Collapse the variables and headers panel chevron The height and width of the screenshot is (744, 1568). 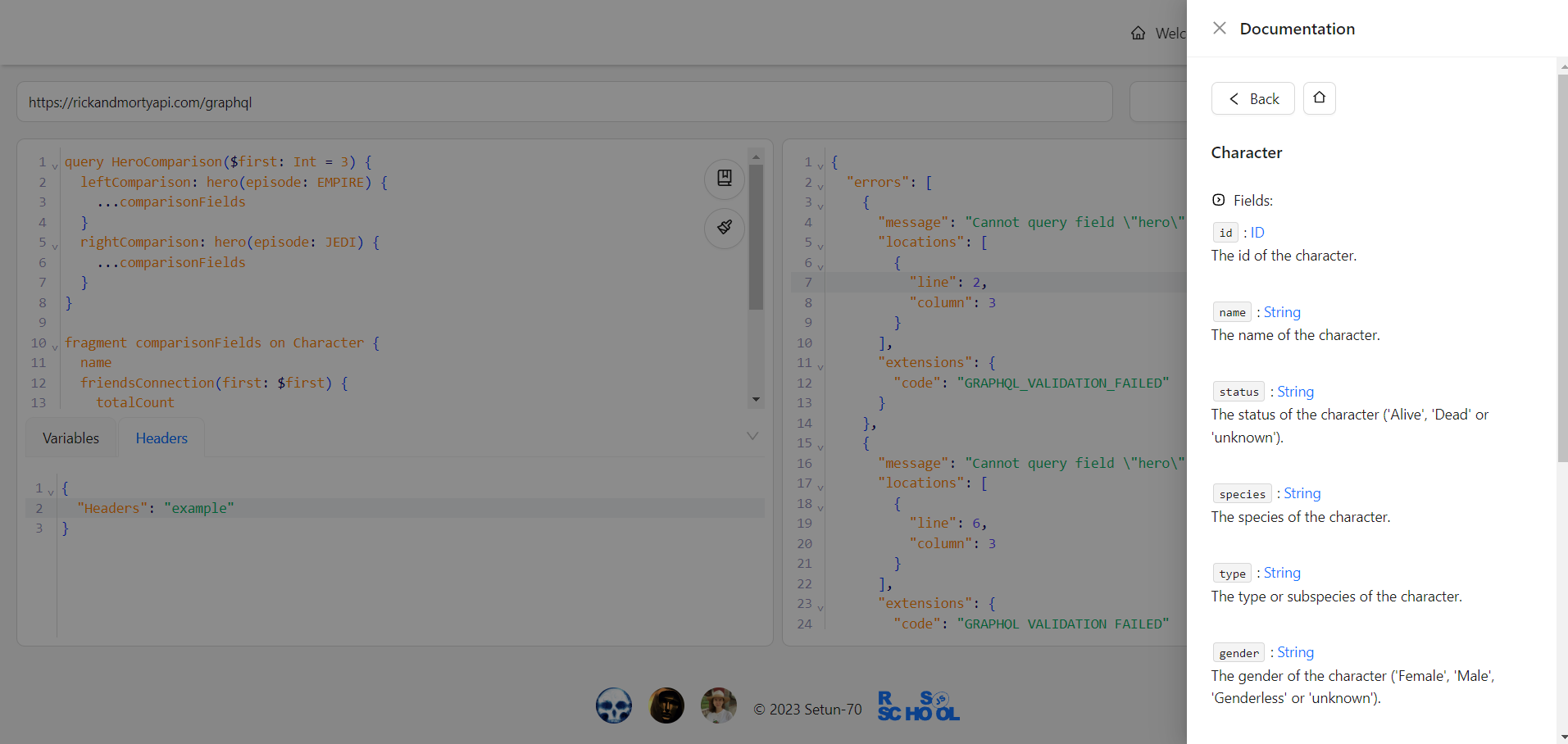tap(752, 436)
